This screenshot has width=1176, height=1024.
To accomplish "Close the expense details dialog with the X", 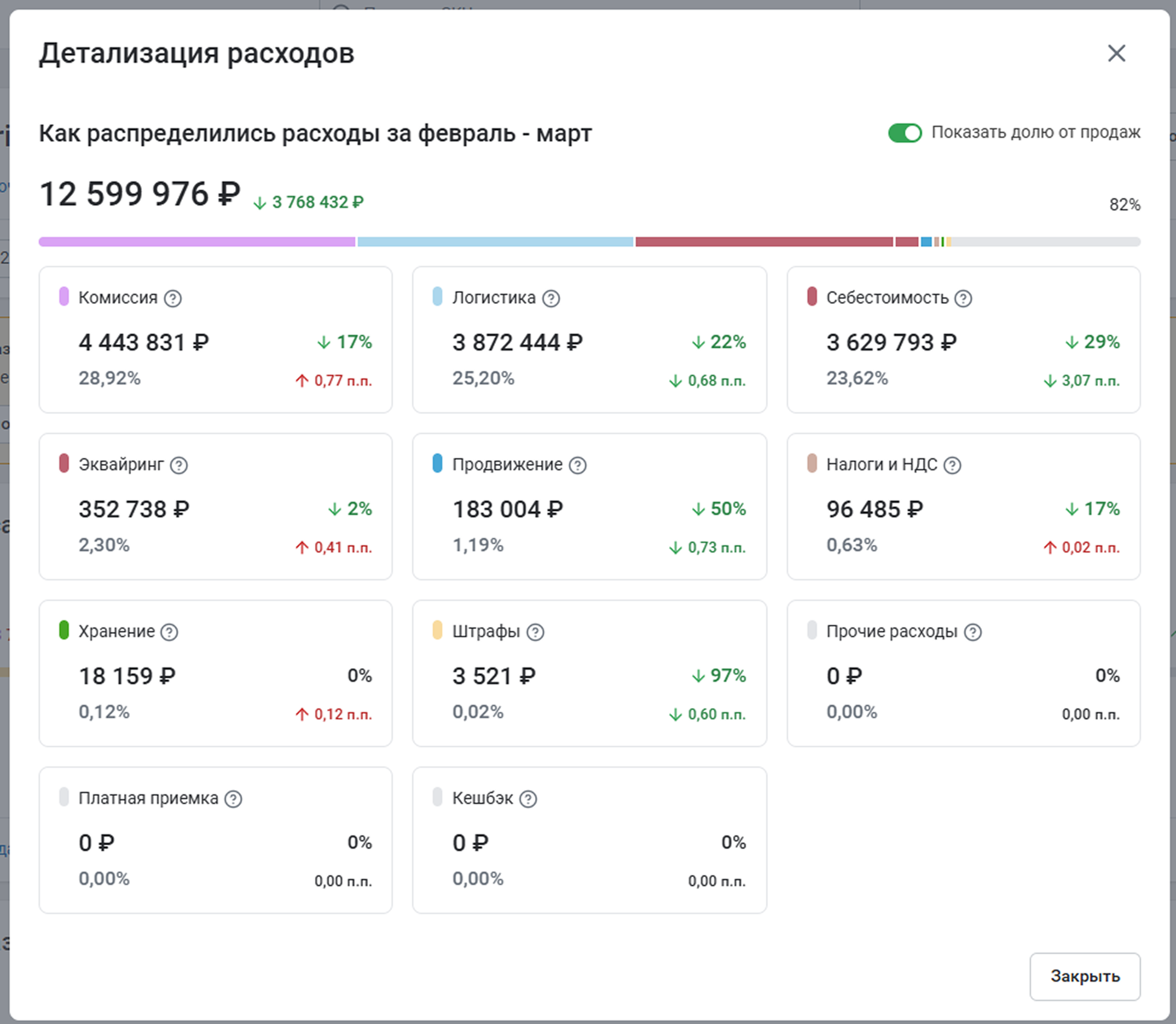I will point(1116,53).
